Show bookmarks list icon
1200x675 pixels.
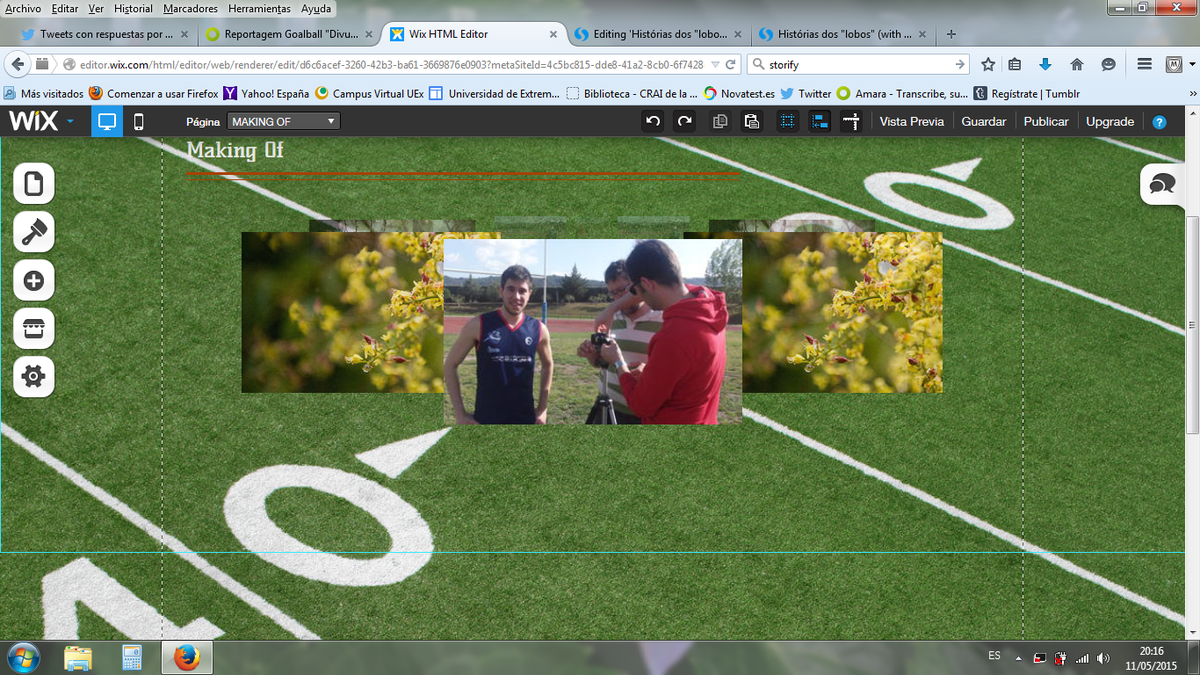coord(1014,64)
